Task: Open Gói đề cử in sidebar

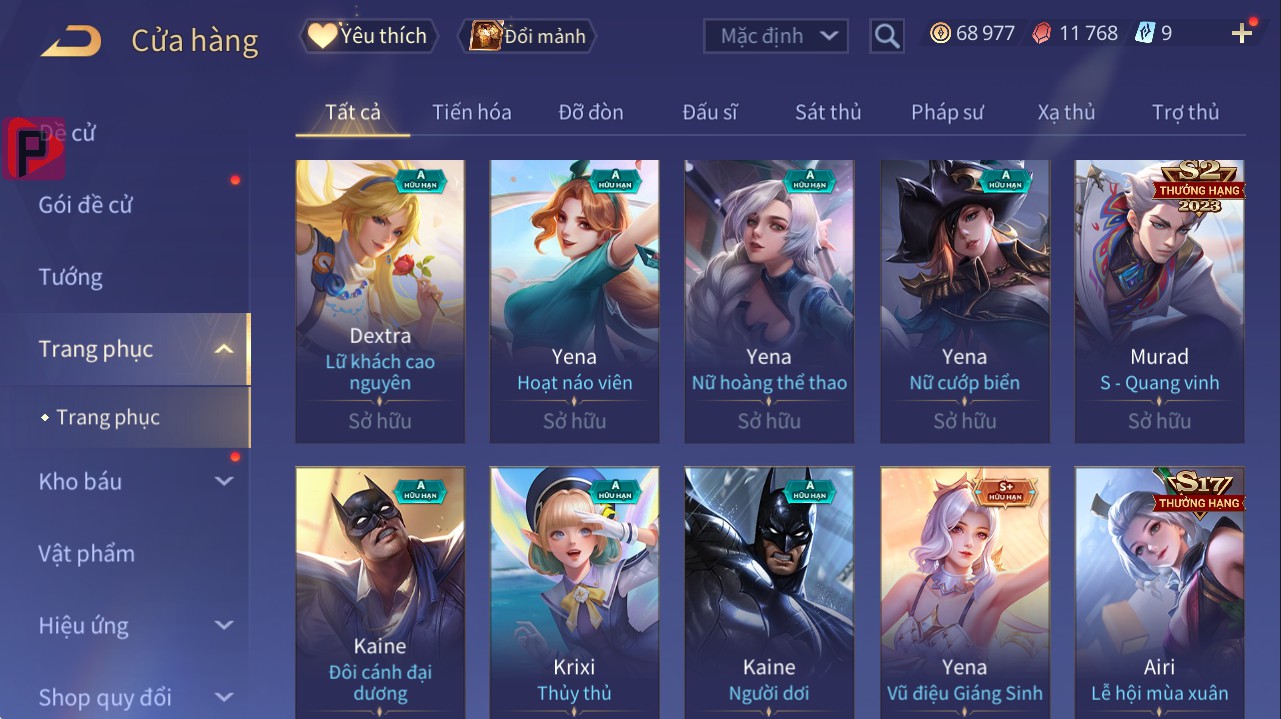Action: [86, 205]
